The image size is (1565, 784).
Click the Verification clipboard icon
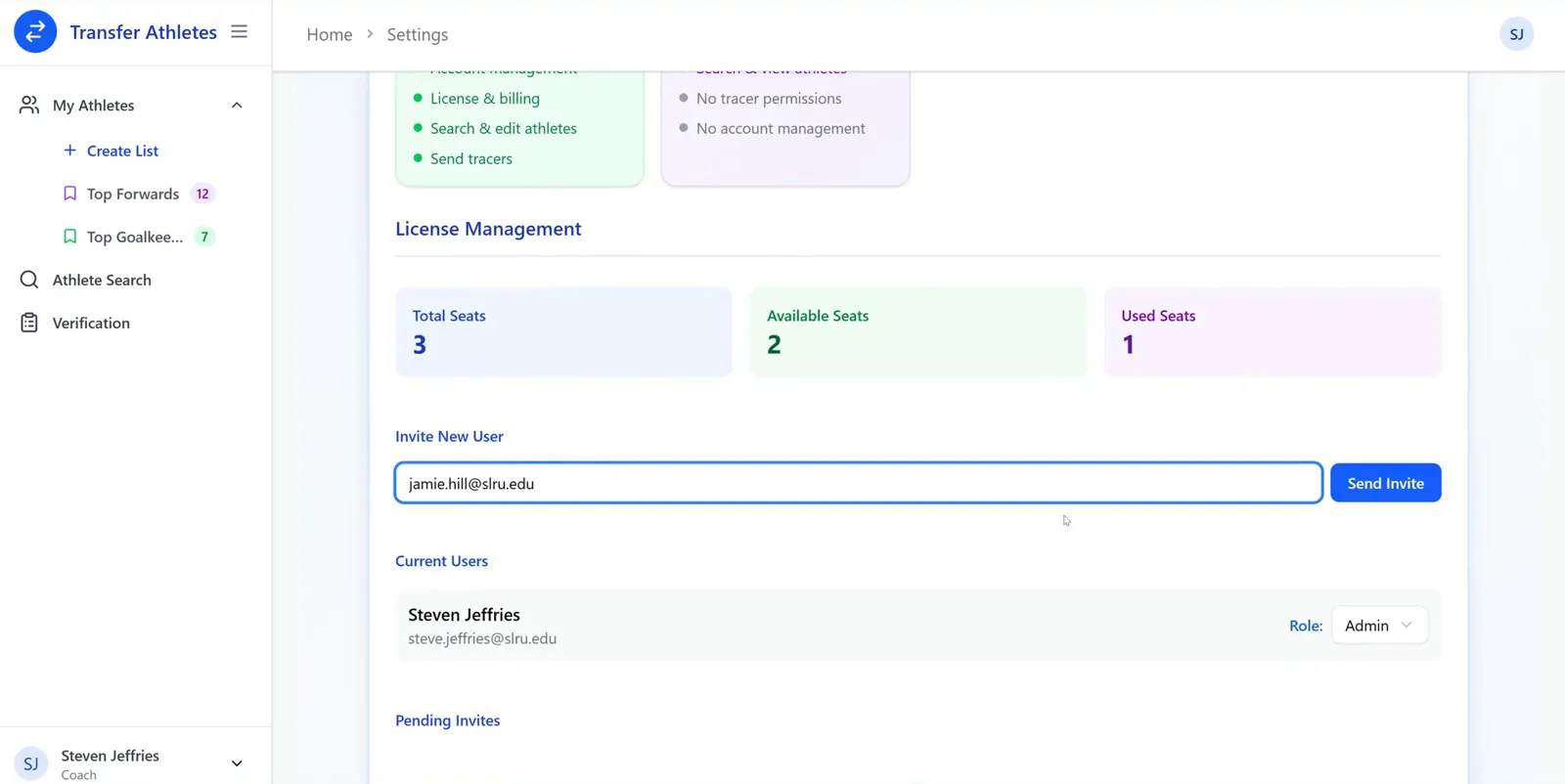(29, 323)
